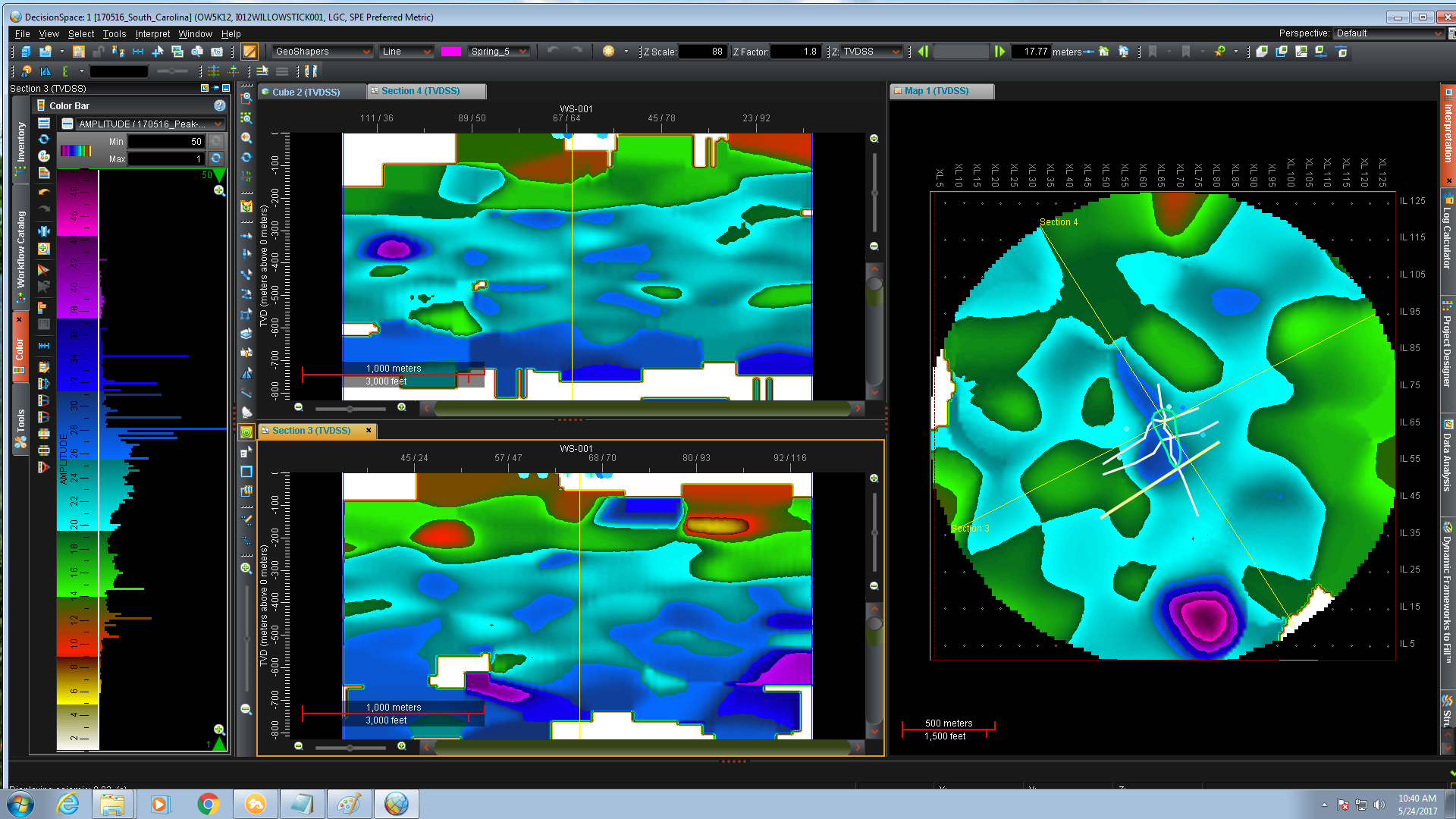
Task: Click zoom-in magnifier right of Section 3
Action: coord(874,479)
